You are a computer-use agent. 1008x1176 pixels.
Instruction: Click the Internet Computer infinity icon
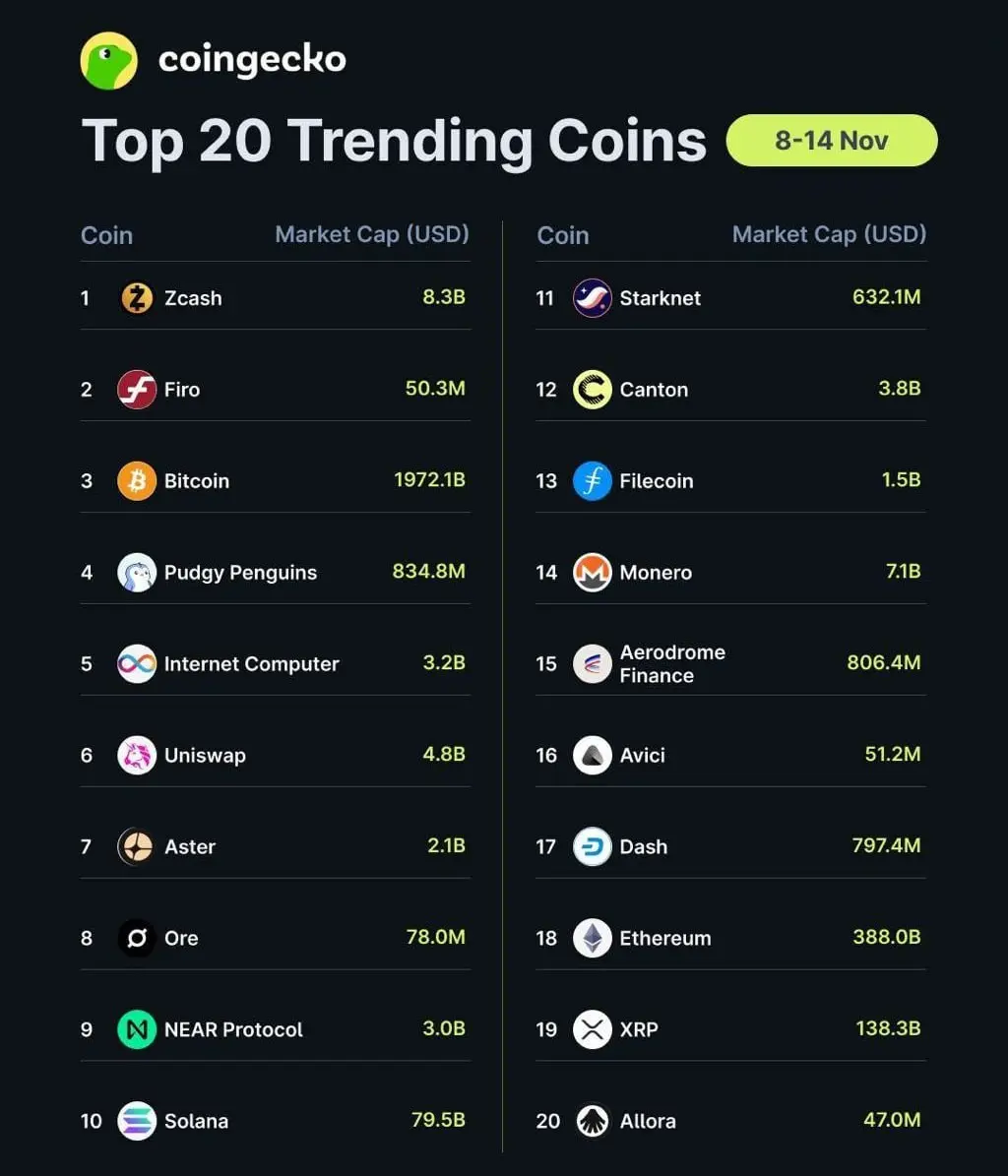coord(137,664)
